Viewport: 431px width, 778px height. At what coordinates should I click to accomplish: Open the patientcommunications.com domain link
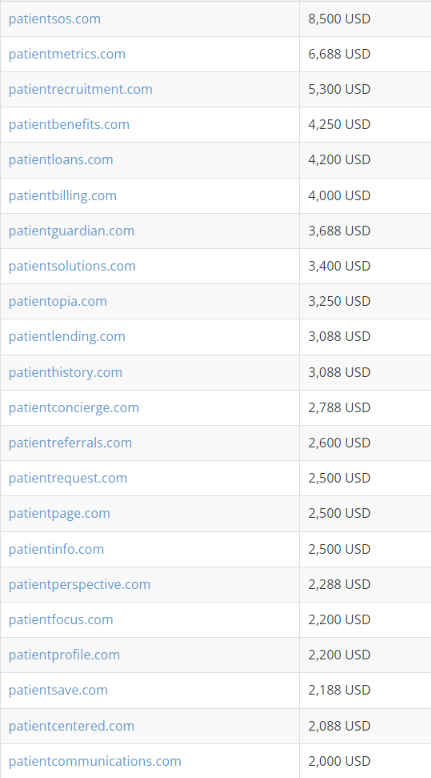tap(95, 762)
